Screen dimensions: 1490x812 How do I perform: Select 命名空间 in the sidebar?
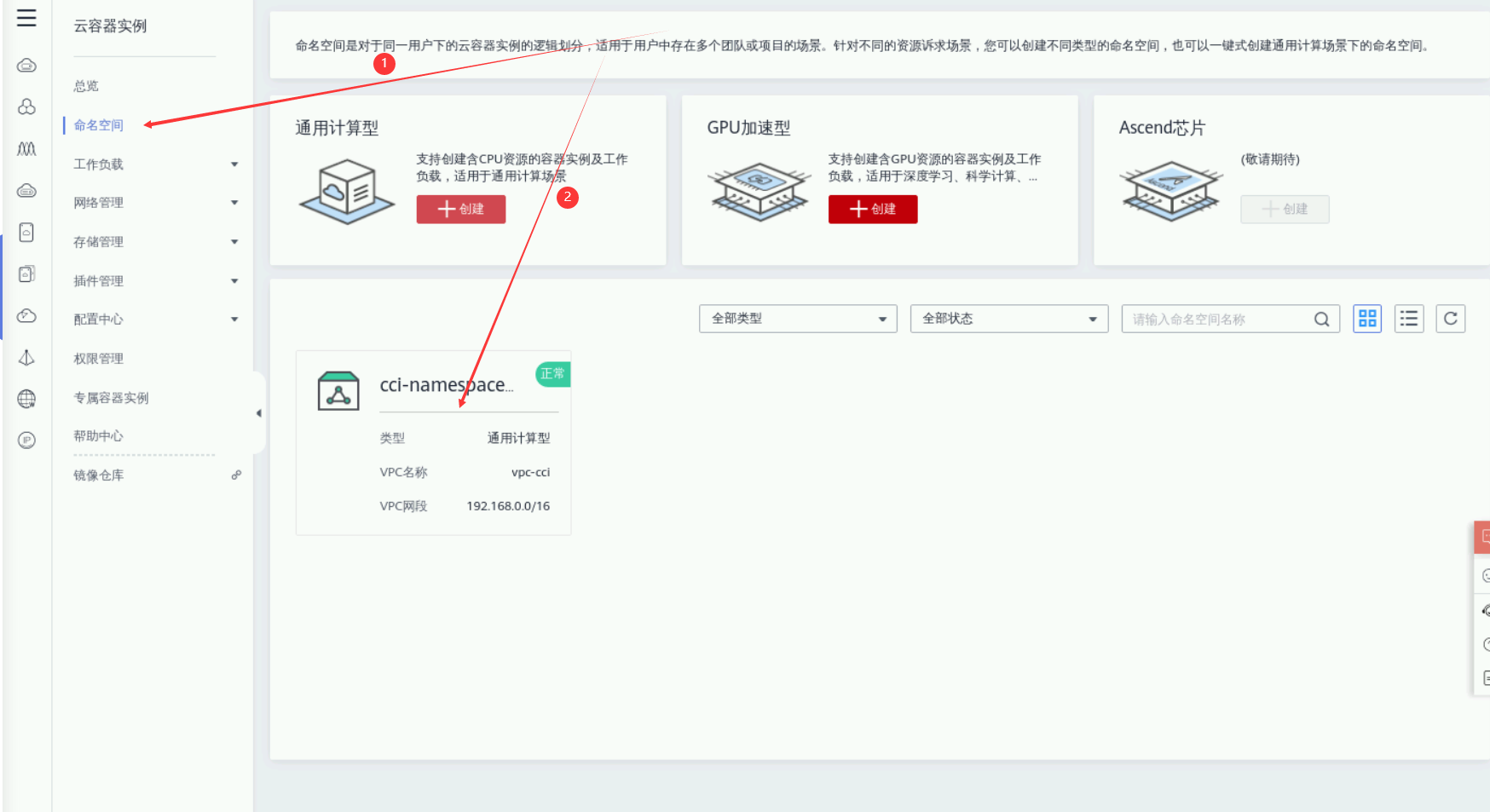(x=99, y=125)
